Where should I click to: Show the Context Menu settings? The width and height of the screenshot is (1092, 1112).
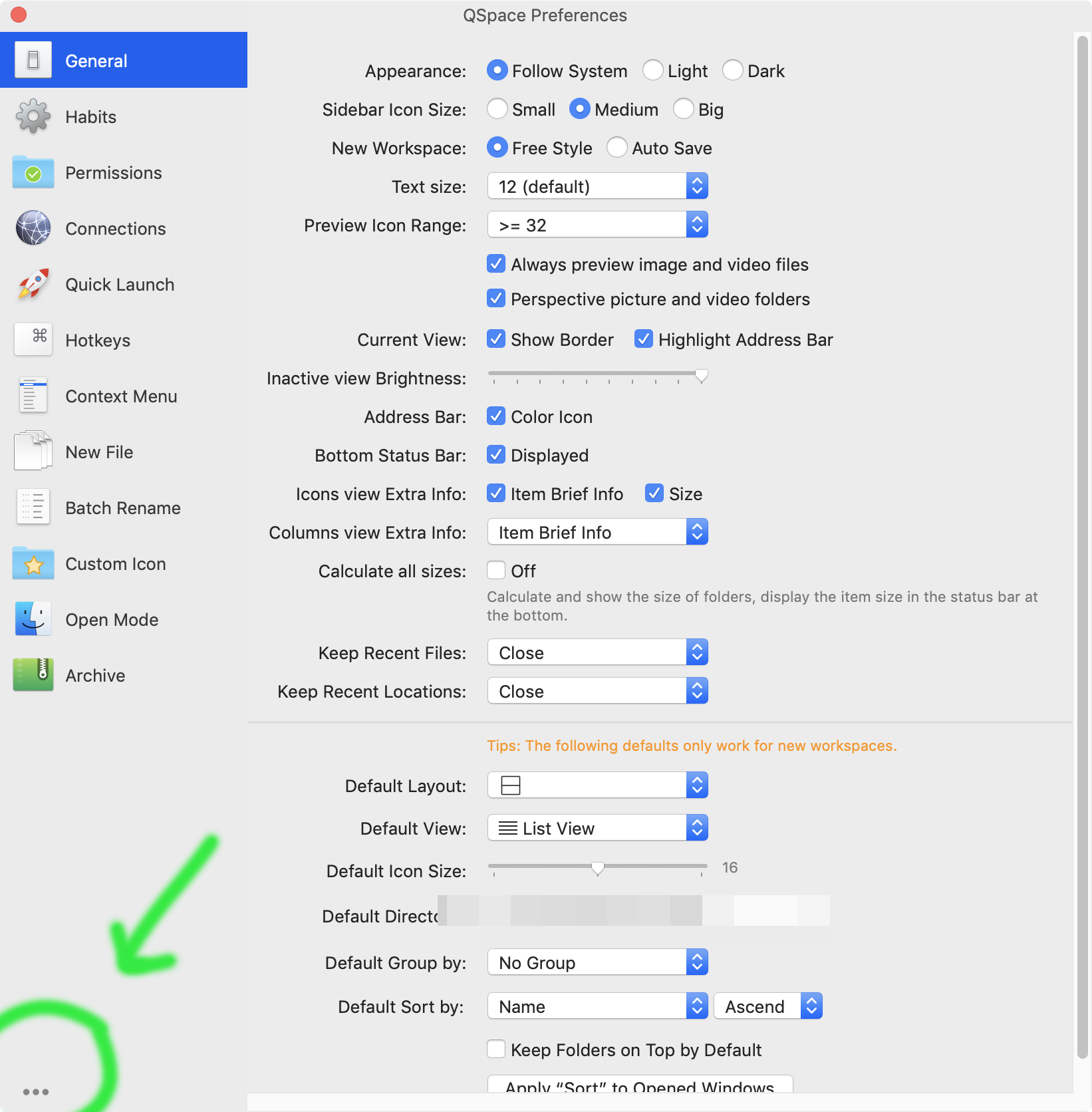tap(124, 396)
